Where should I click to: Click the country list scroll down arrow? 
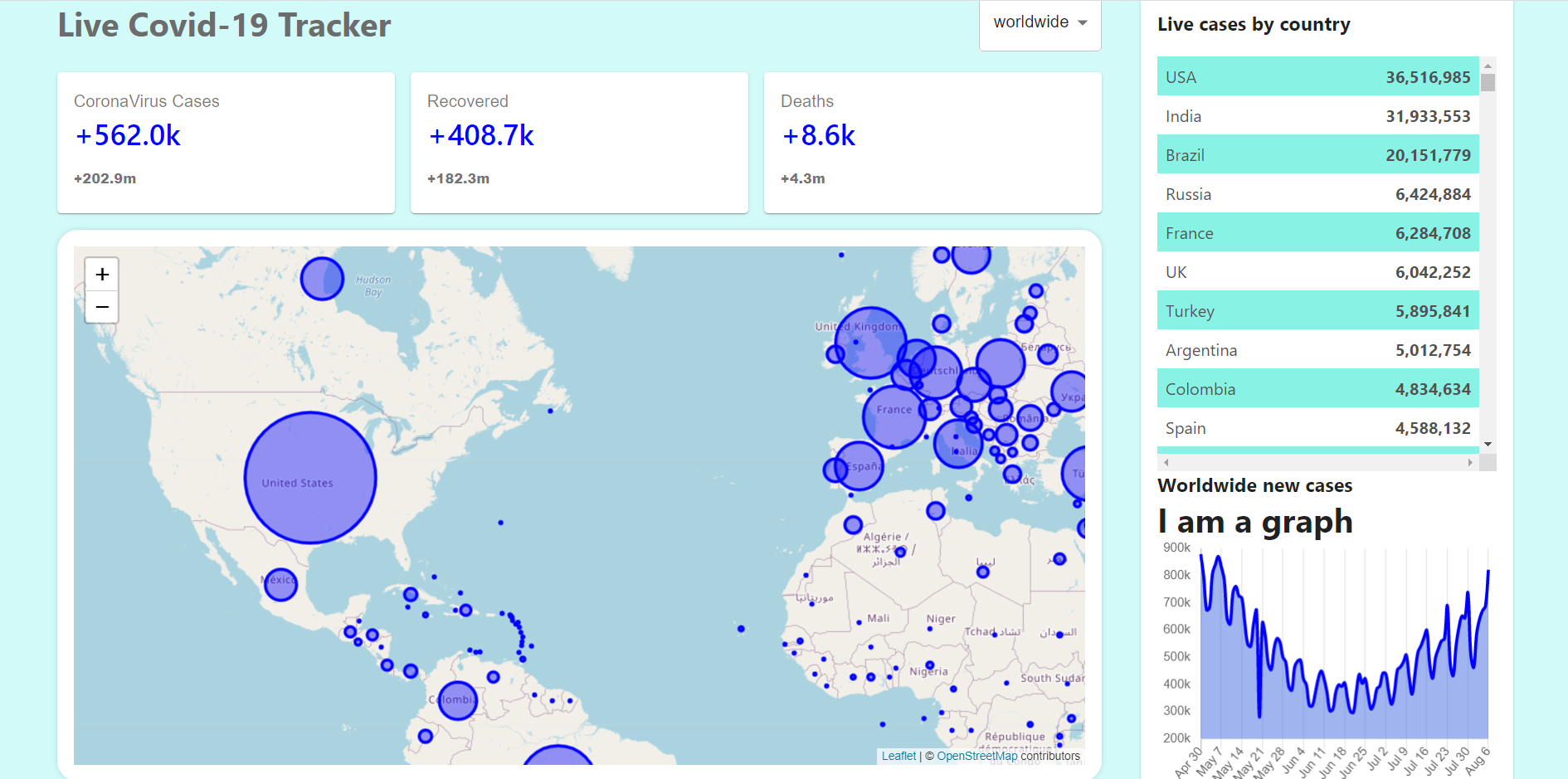tap(1488, 445)
